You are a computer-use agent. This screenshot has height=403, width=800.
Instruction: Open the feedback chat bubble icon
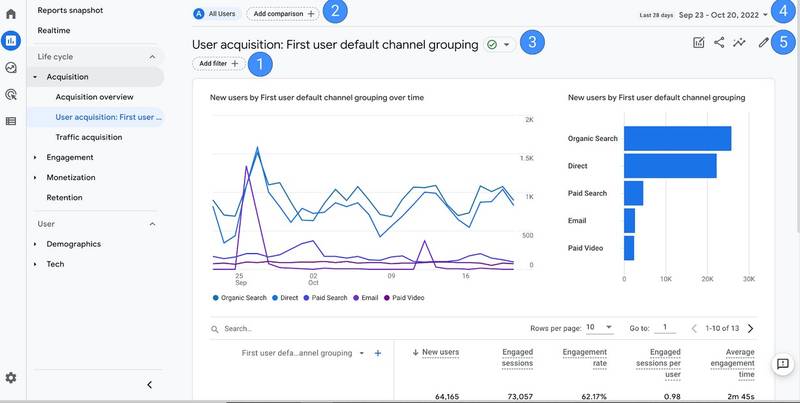point(783,364)
